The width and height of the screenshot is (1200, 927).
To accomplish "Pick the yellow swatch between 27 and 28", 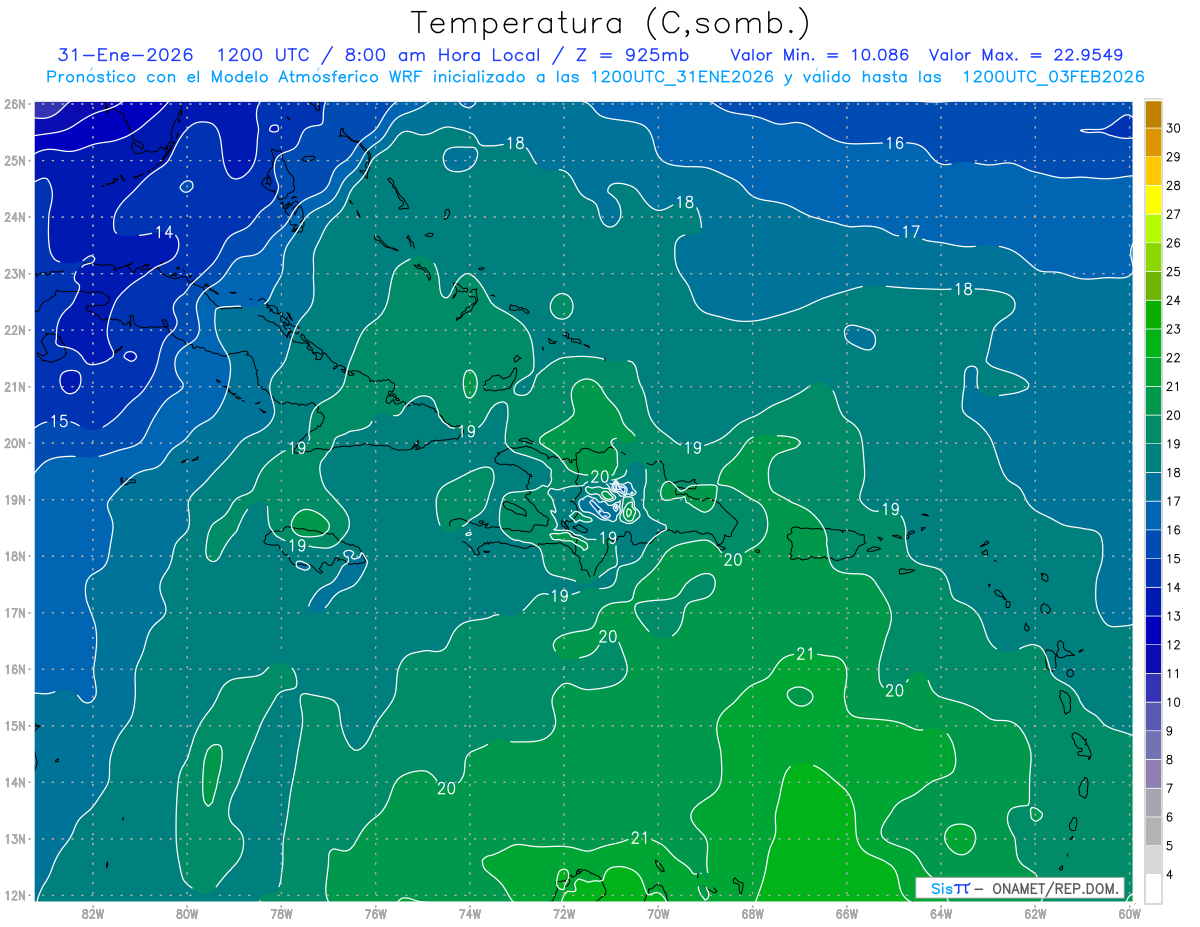I will click(x=1153, y=200).
